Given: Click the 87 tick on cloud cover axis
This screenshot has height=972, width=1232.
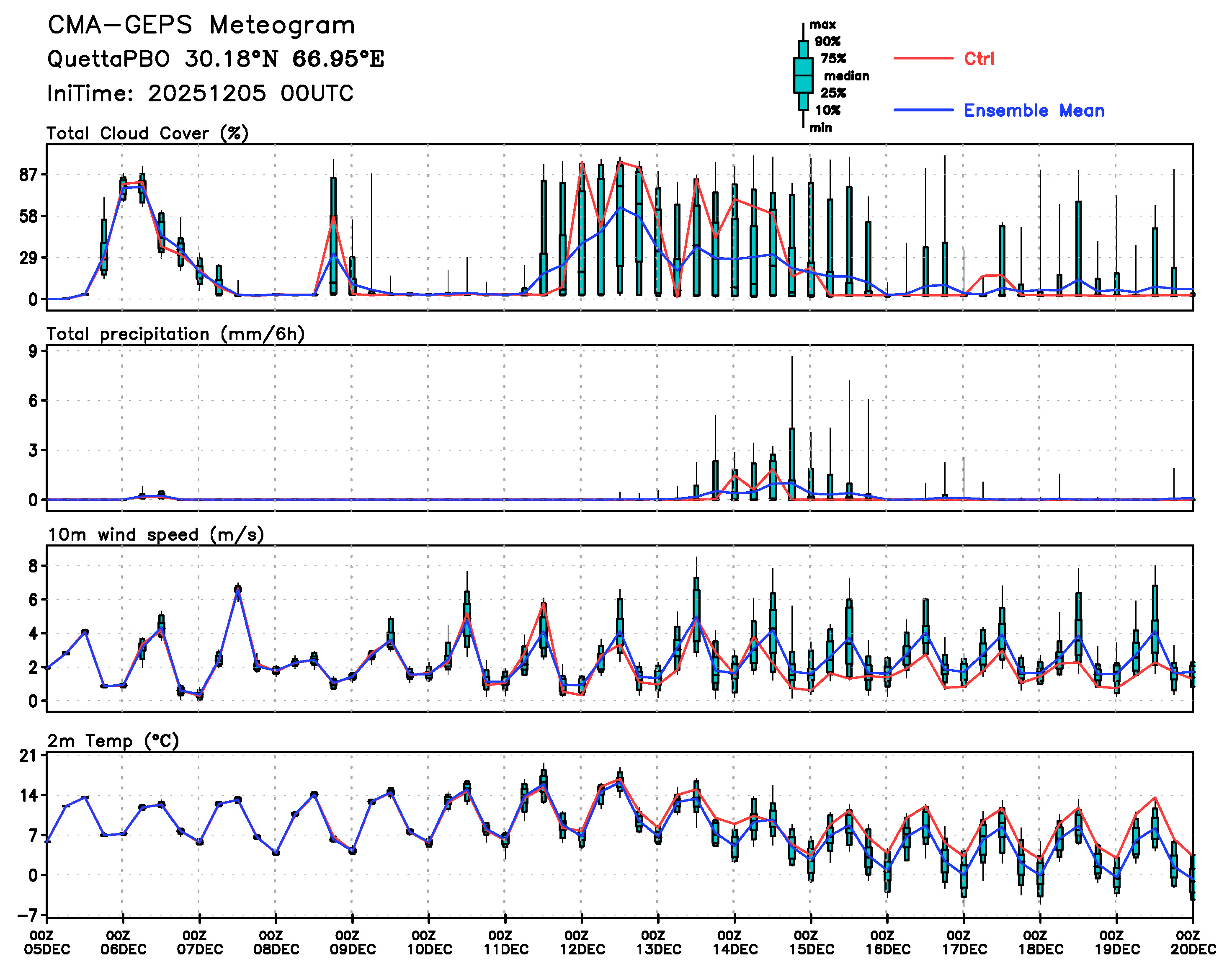Looking at the screenshot, I should pos(28,175).
